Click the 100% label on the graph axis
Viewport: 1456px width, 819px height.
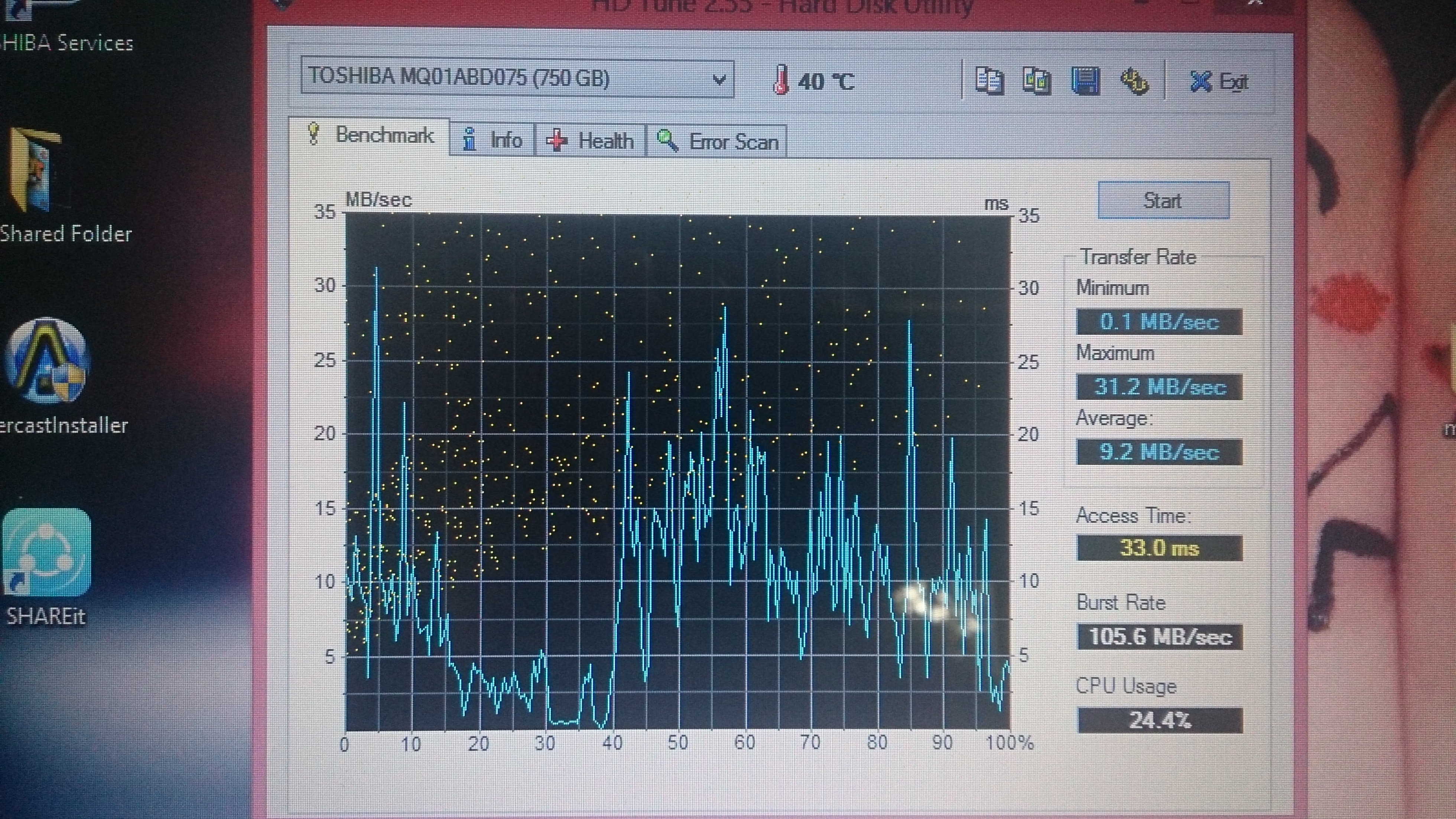coord(1010,742)
